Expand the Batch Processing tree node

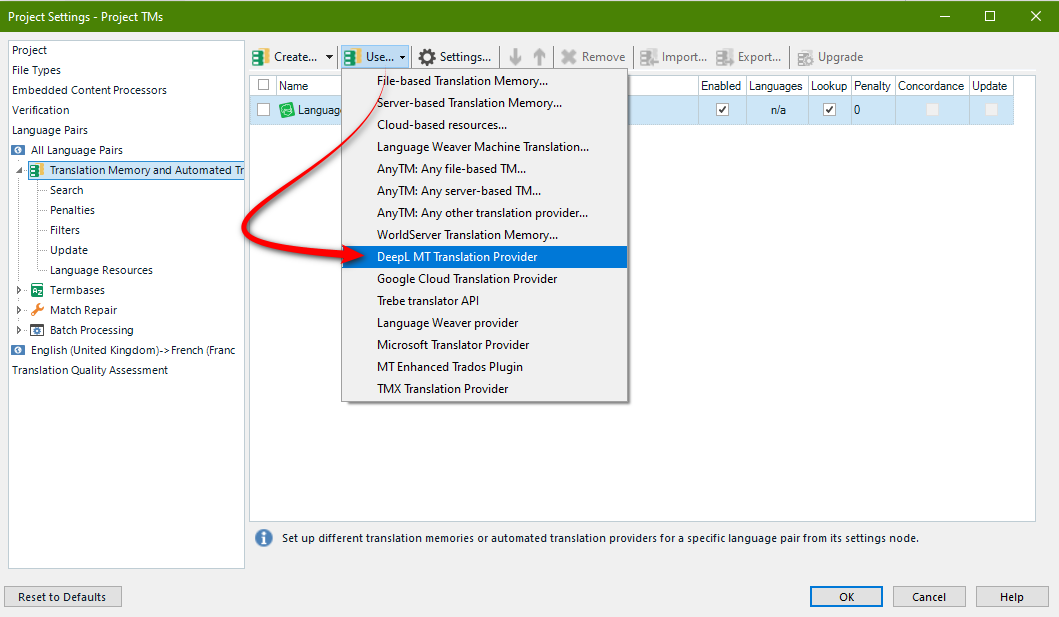(x=19, y=330)
